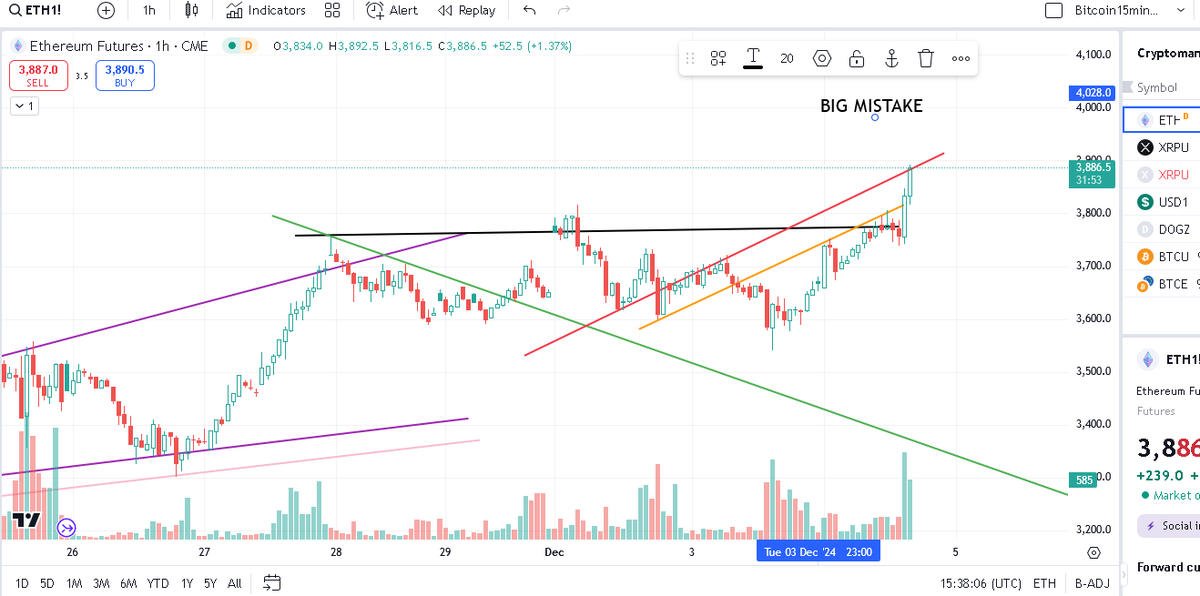This screenshot has width=1200, height=596.
Task: Open the Indicators dialog
Action: tap(266, 10)
